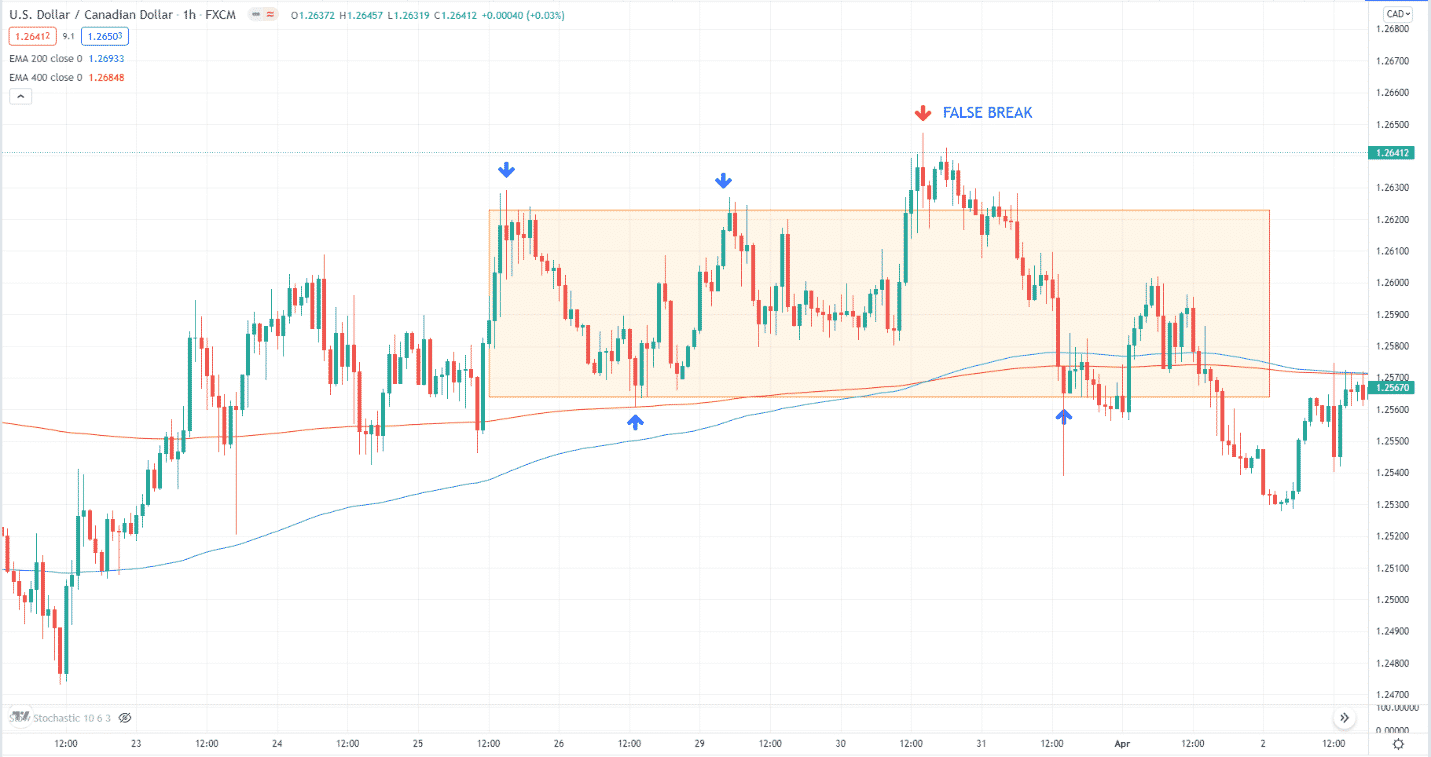Open chart settings with the gear icon
1431x757 pixels.
(1398, 744)
